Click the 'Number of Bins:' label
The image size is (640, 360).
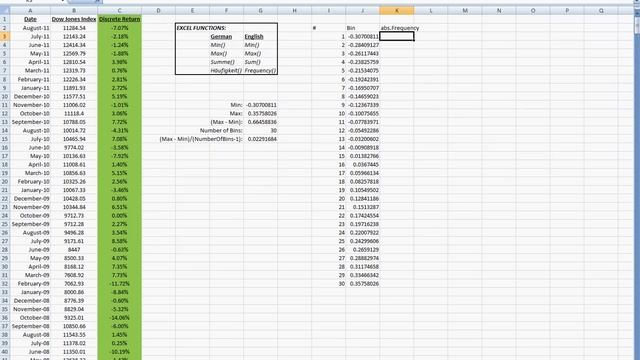pos(221,131)
